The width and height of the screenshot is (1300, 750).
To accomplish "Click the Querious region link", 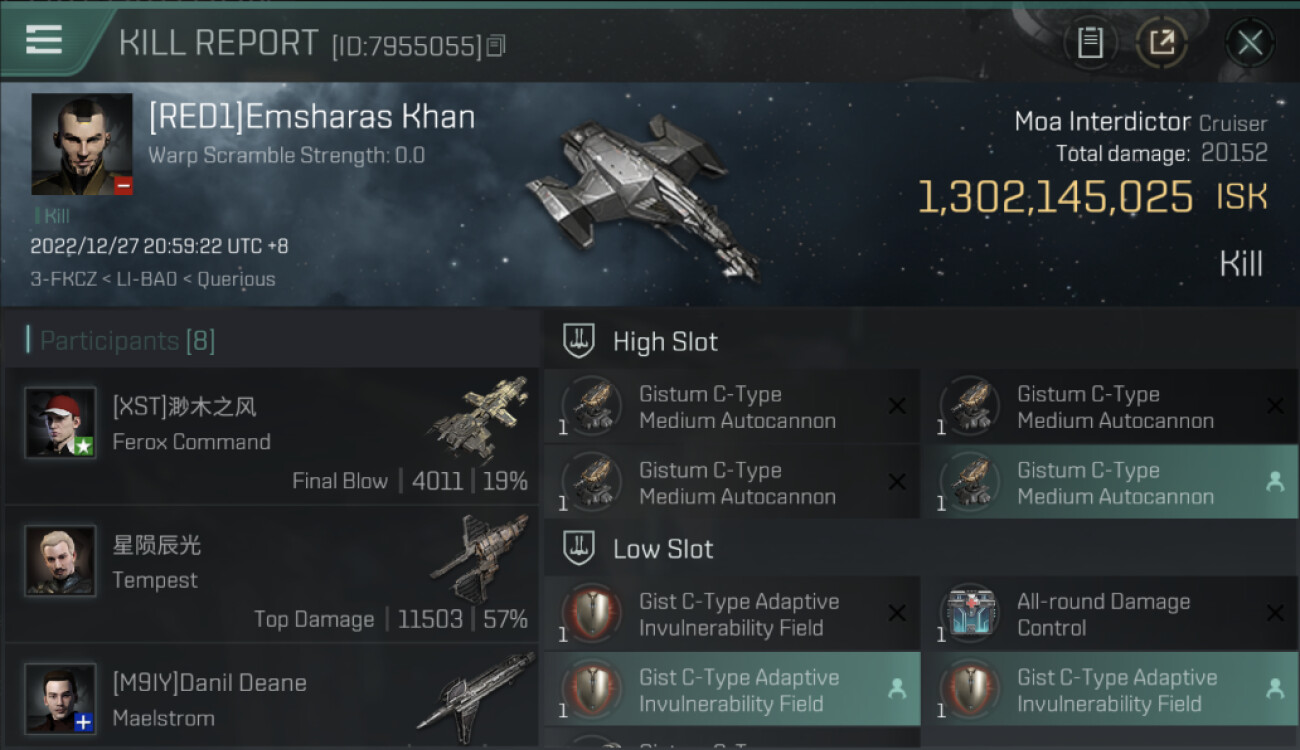I will click(236, 279).
